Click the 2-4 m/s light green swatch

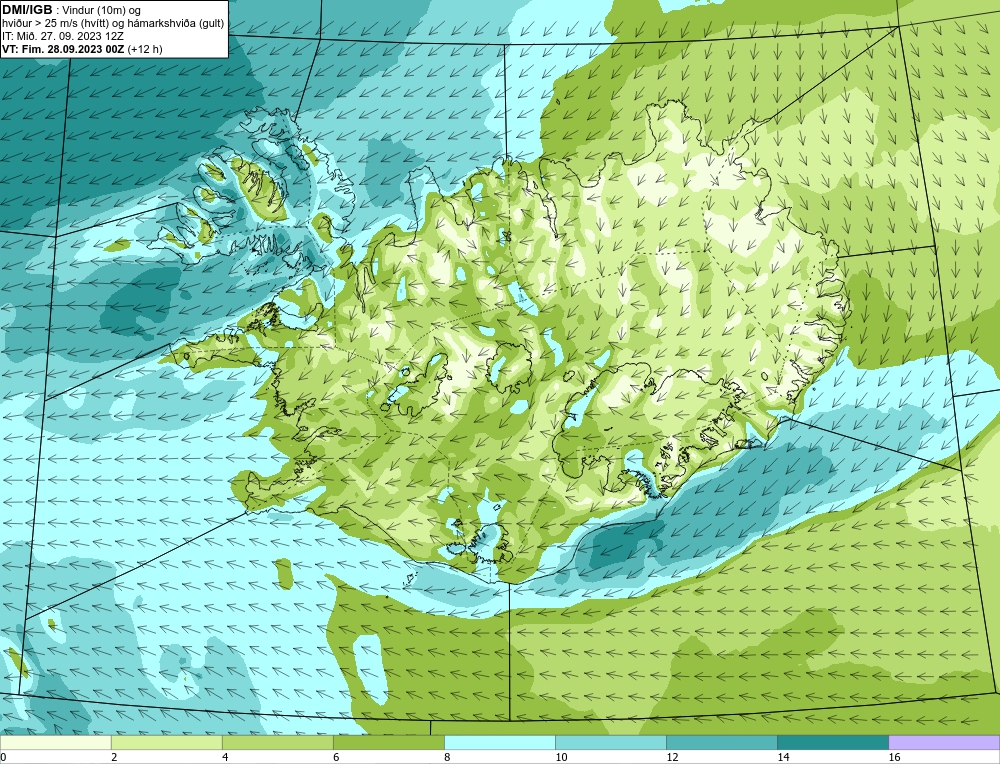pos(166,742)
